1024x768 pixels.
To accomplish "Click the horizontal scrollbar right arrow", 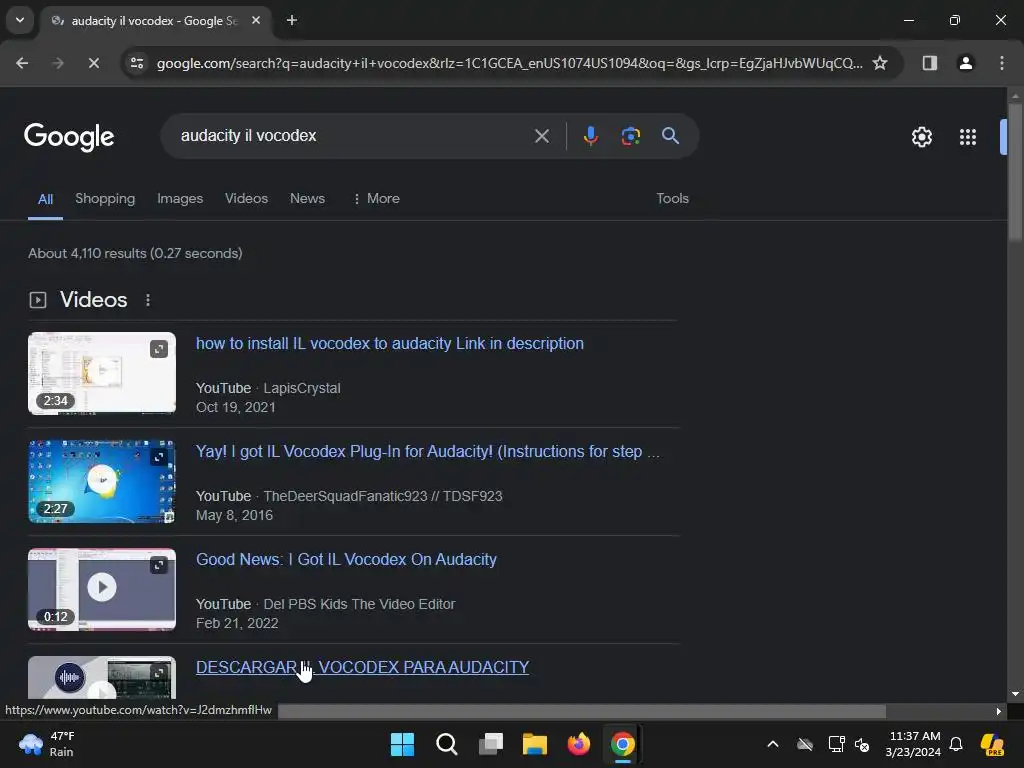I will pos(999,711).
